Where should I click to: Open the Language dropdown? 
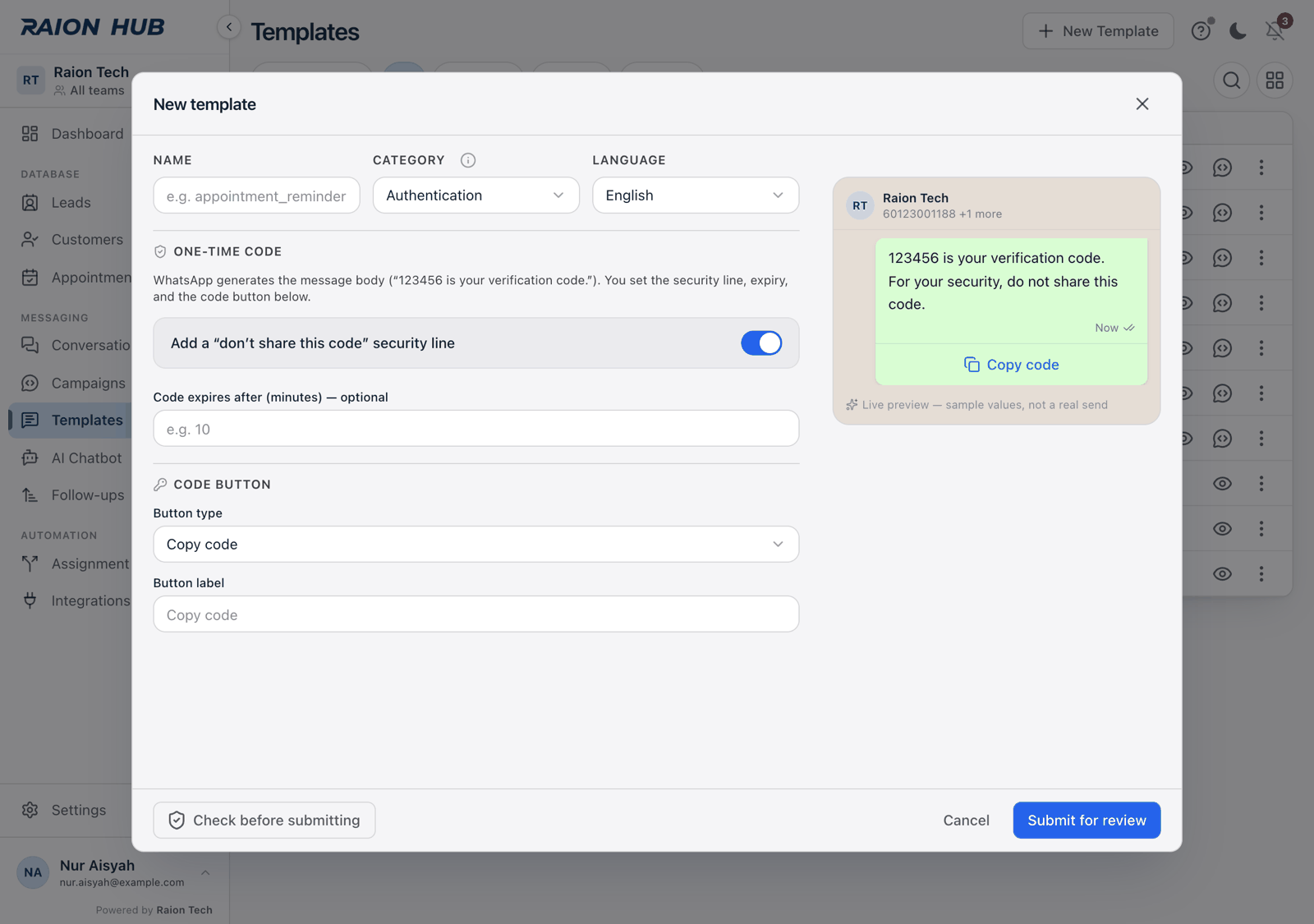(x=696, y=195)
